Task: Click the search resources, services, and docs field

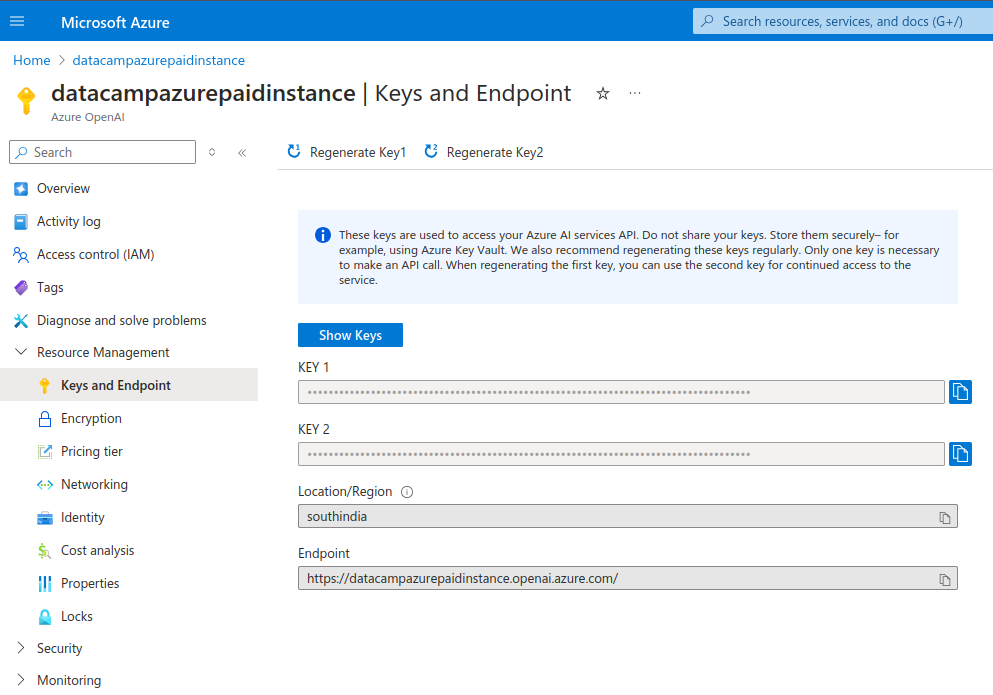Action: pyautogui.click(x=843, y=22)
